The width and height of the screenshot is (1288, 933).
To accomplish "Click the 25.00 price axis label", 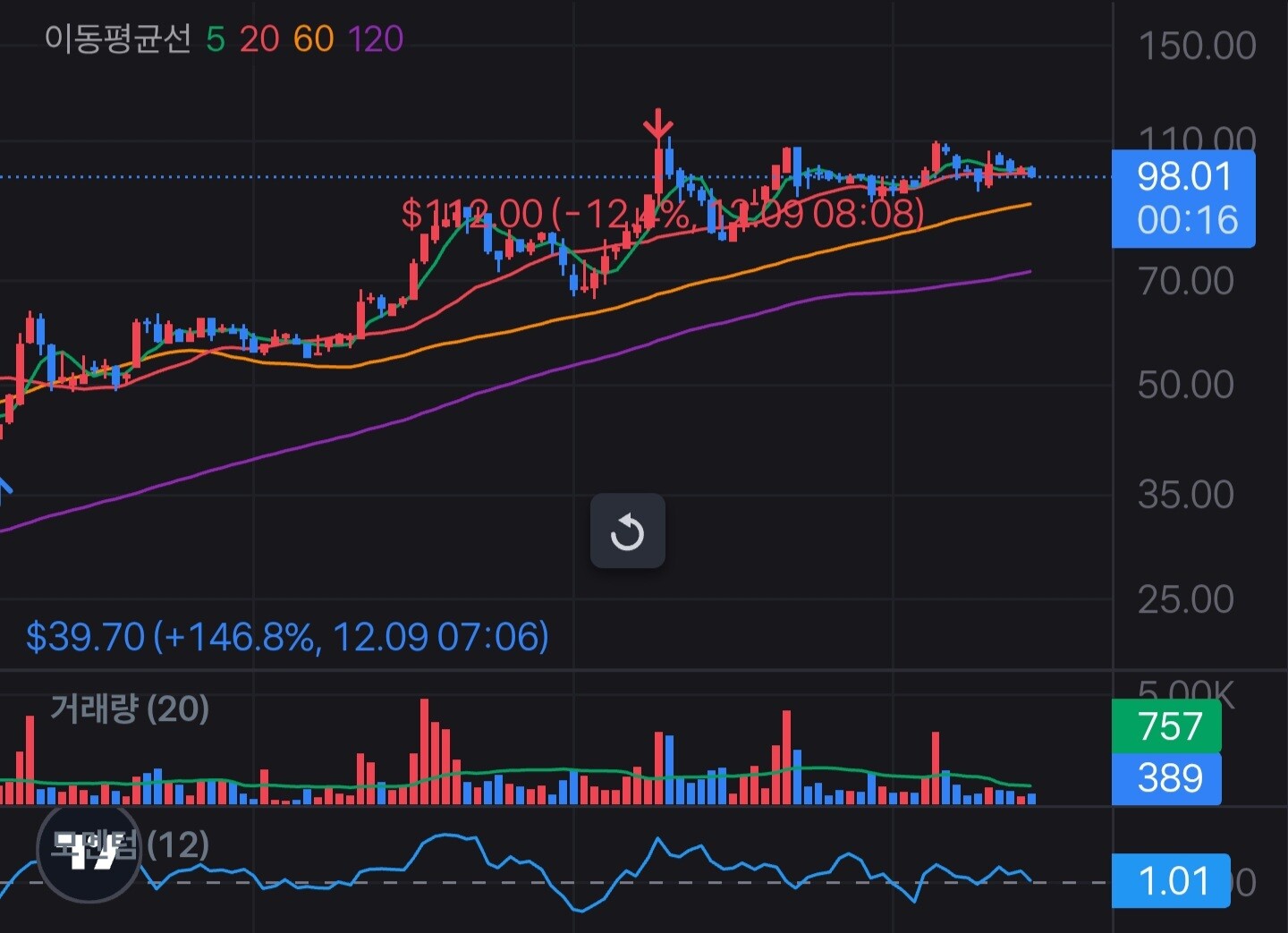I will click(x=1186, y=598).
